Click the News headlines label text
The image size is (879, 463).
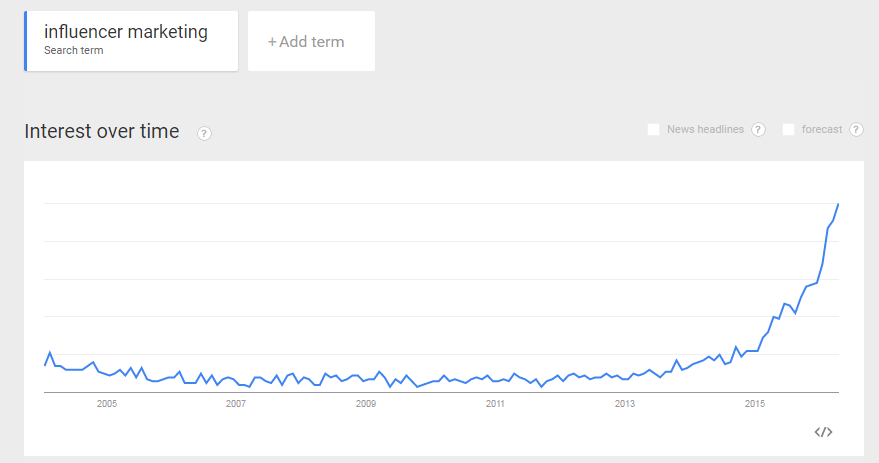click(x=705, y=130)
